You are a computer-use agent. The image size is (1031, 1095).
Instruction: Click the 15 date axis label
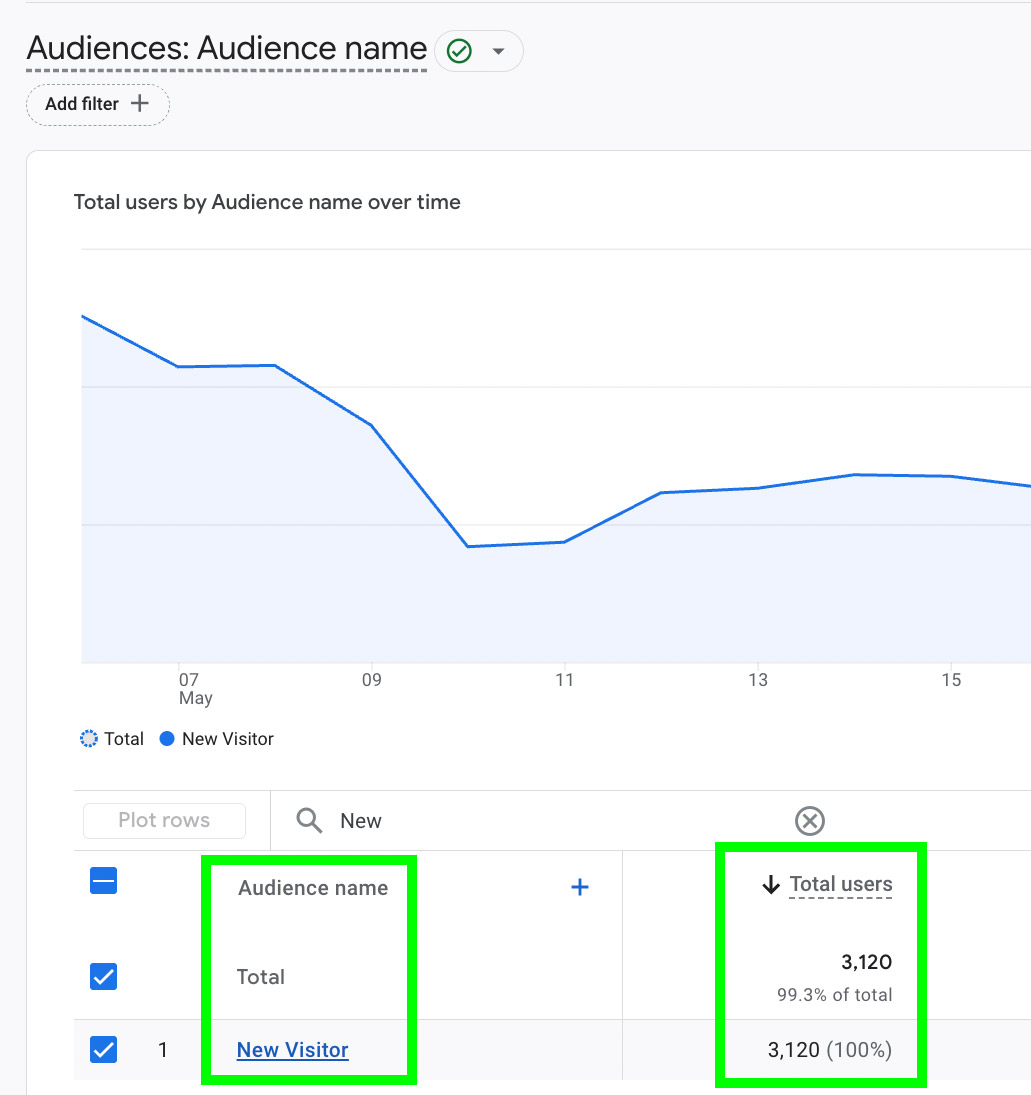(951, 679)
